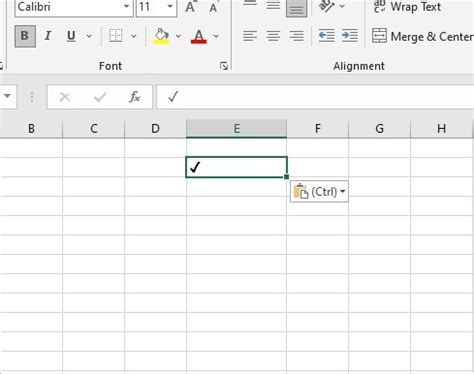Select top vertical alignment icon
The image size is (474, 374).
[250, 4]
